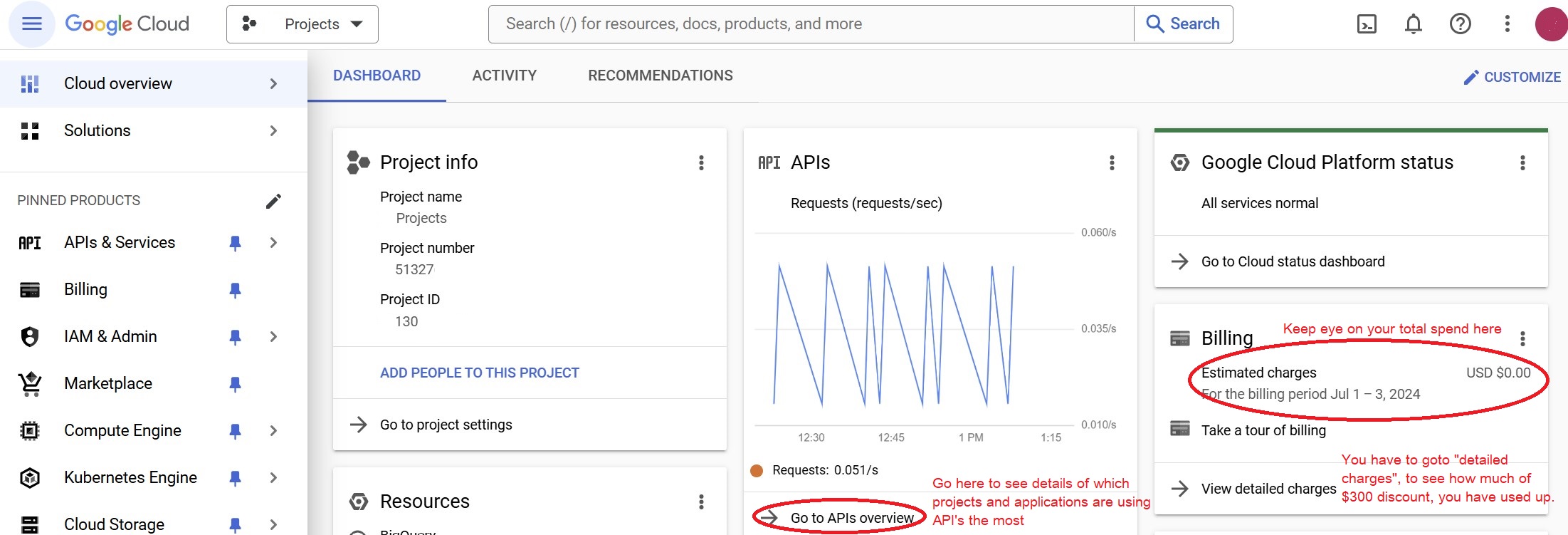Open the Projects selector dropdown
The width and height of the screenshot is (1568, 535).
click(302, 24)
